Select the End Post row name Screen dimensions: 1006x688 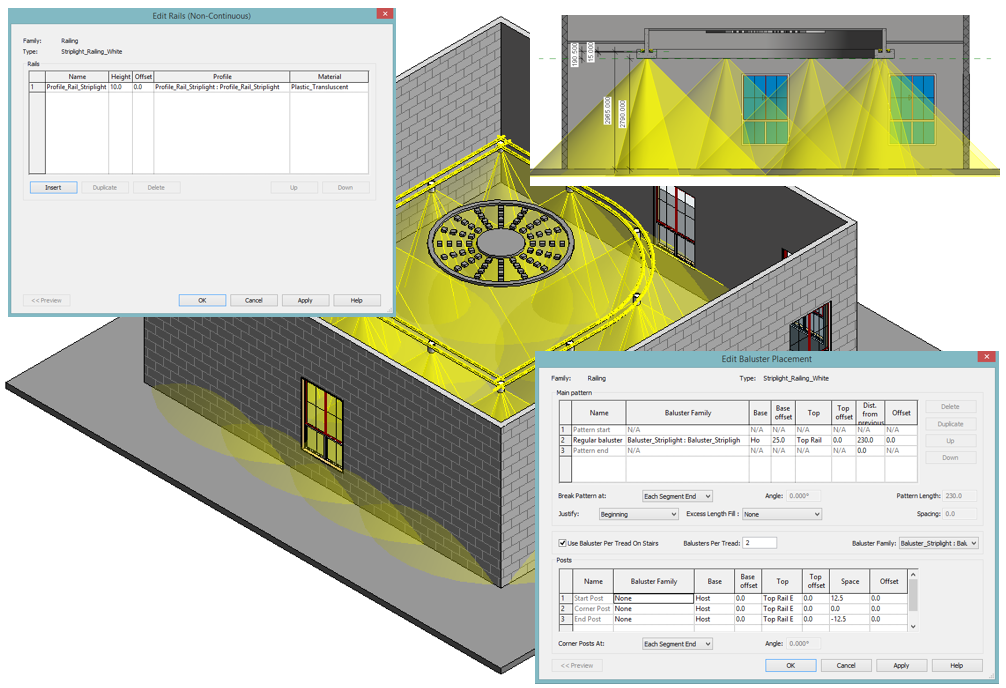(x=592, y=619)
